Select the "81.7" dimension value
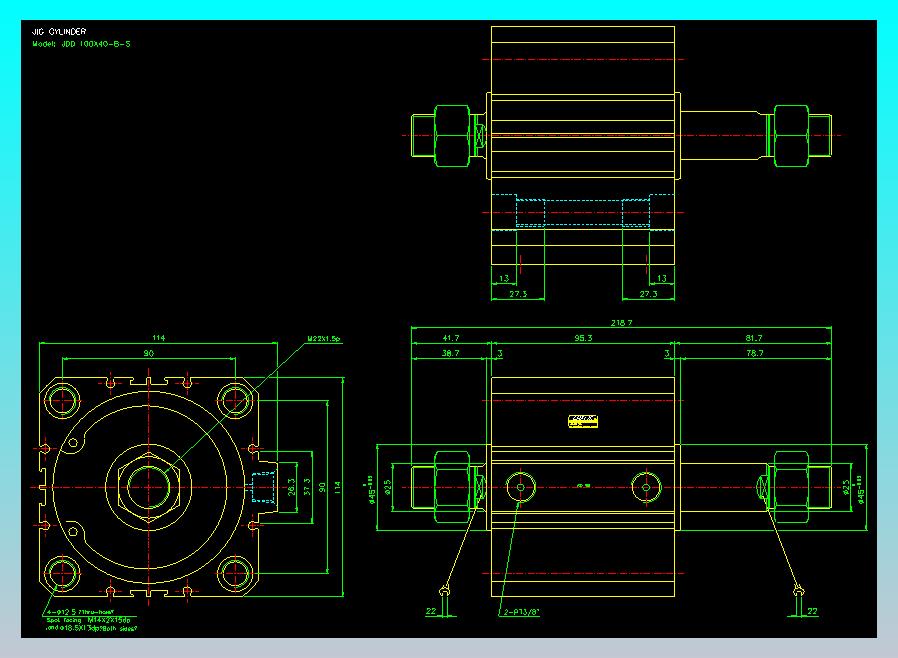This screenshot has width=898, height=658. pos(754,338)
